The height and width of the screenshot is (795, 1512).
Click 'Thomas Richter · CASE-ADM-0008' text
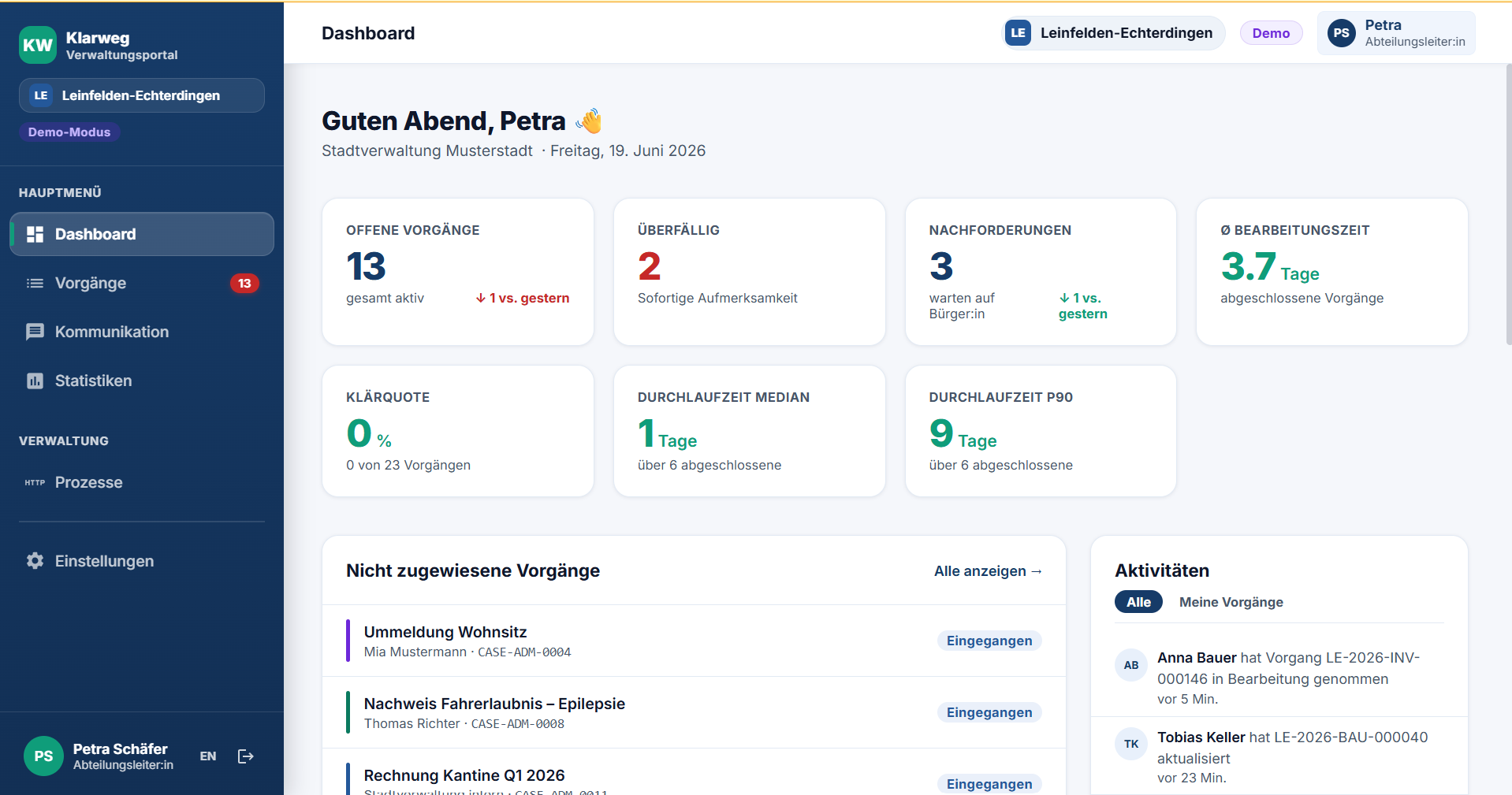464,724
